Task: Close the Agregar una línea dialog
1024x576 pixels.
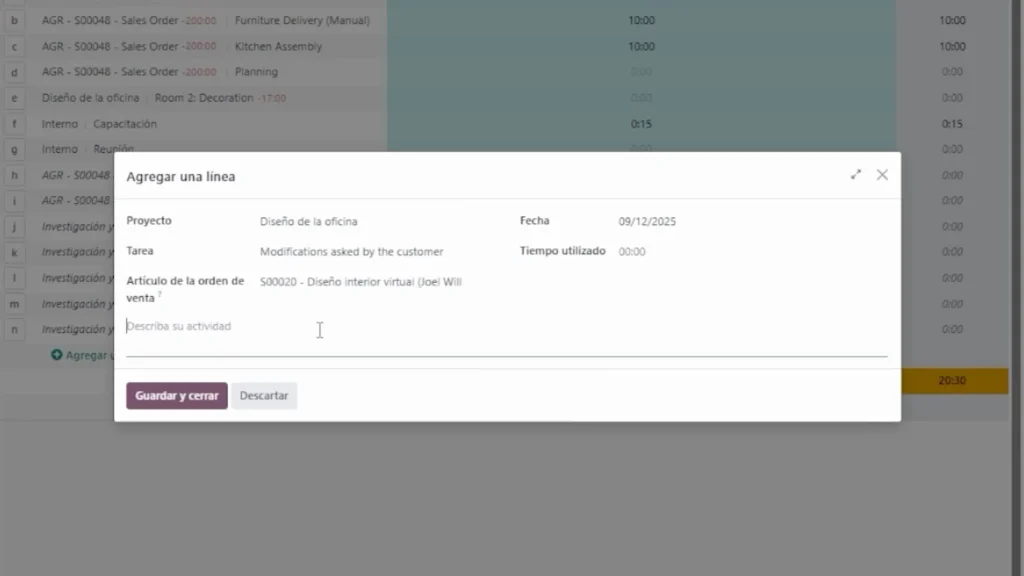Action: 882,175
